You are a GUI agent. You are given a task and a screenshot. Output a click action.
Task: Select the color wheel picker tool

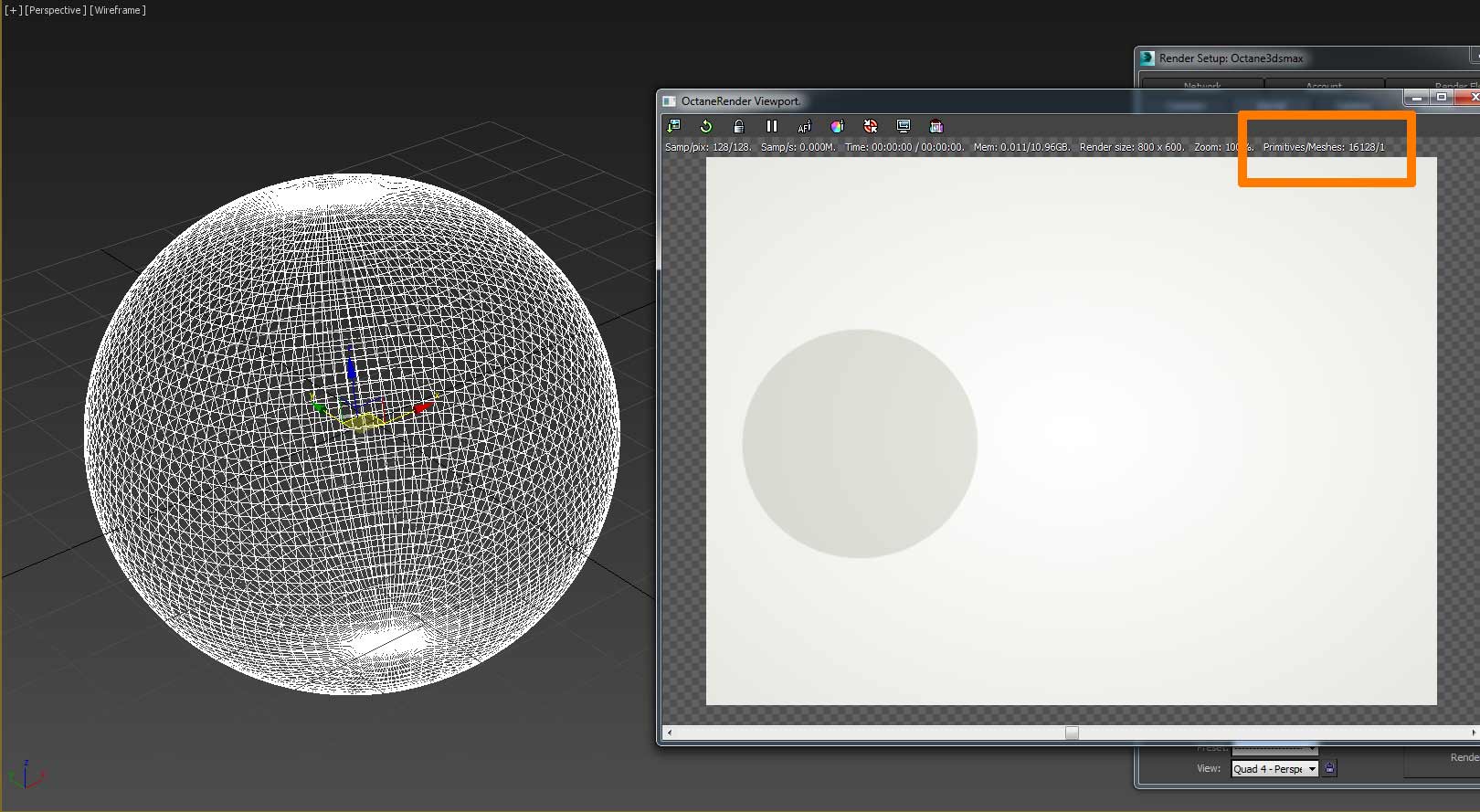coord(837,126)
